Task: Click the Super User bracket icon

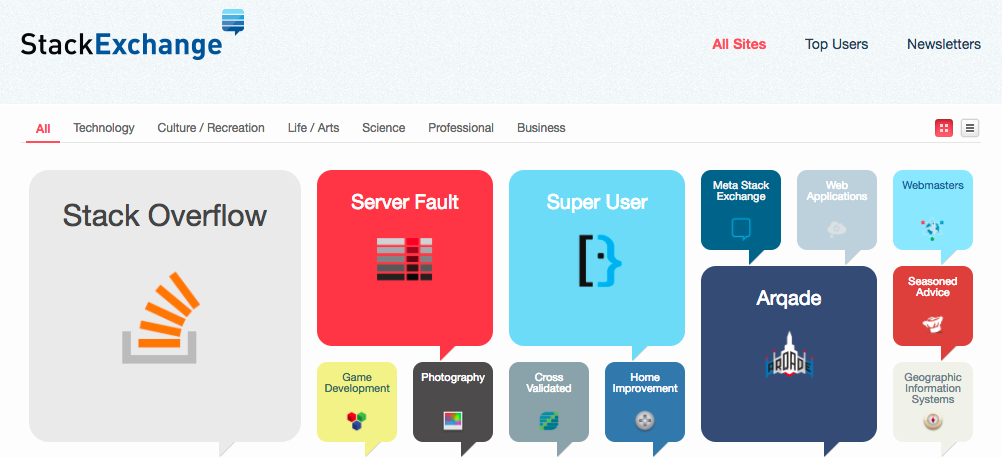Action: point(596,261)
